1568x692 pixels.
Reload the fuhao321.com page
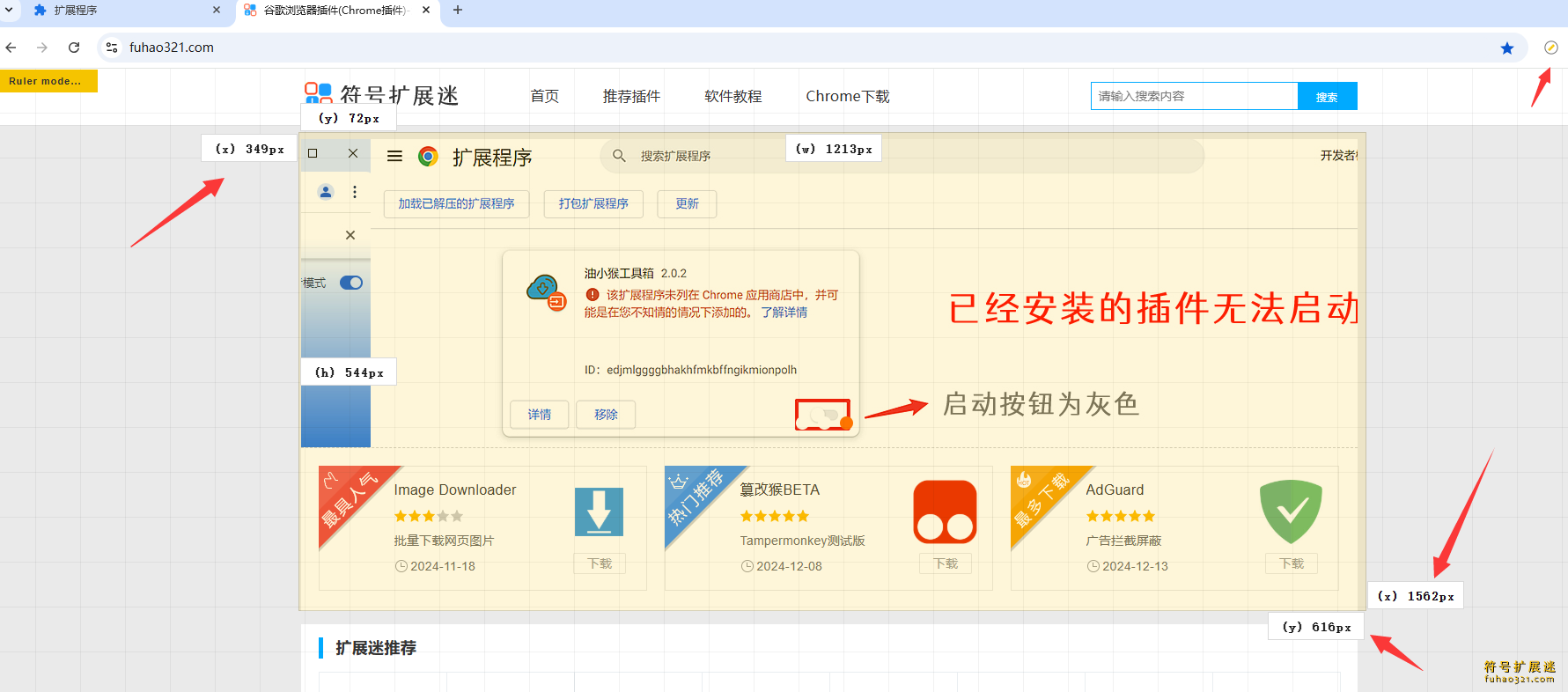[74, 48]
